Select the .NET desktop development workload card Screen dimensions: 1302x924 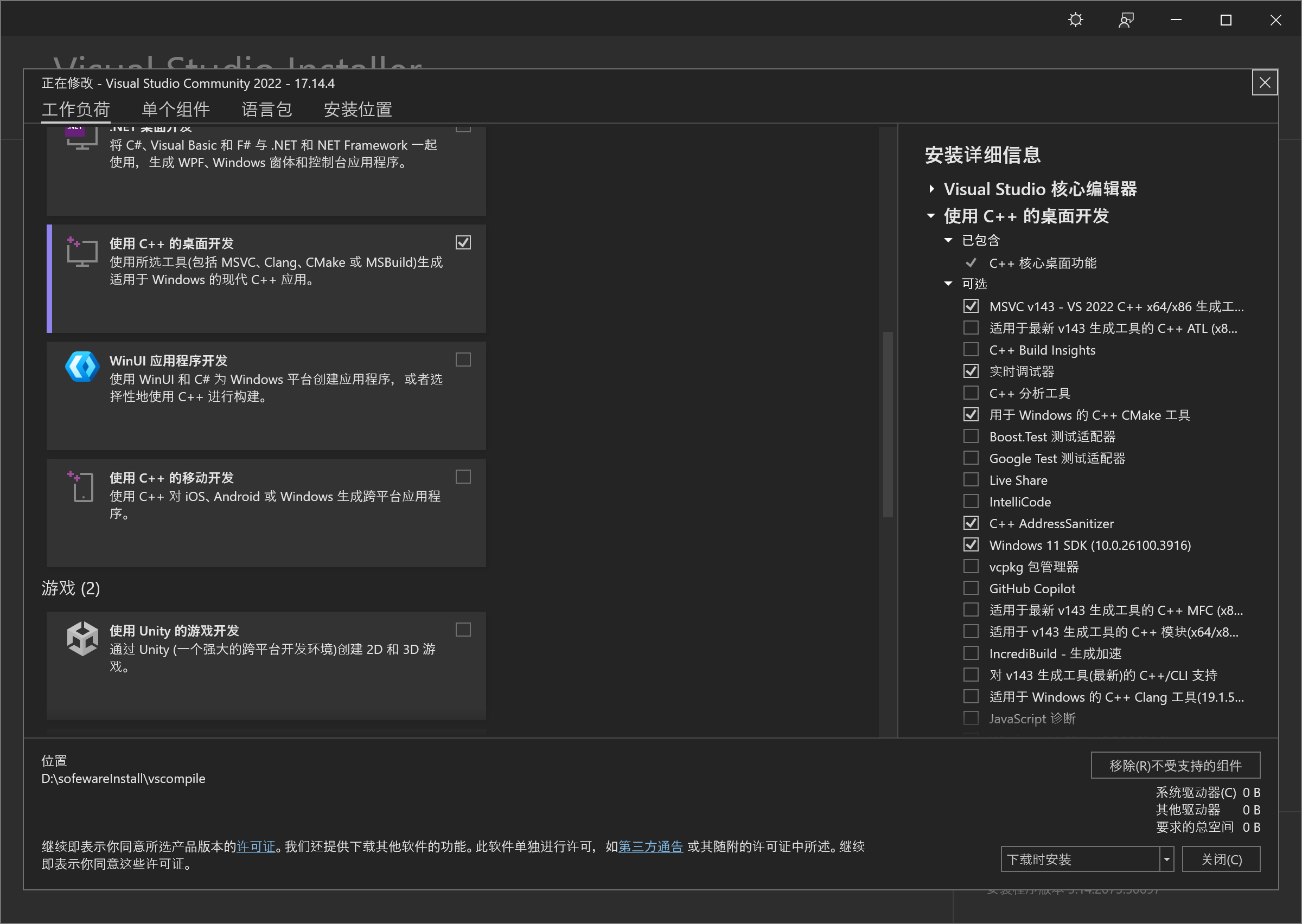[266, 171]
